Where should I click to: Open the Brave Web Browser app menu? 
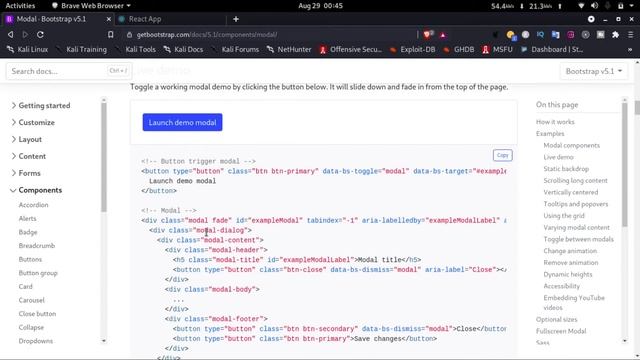91,6
